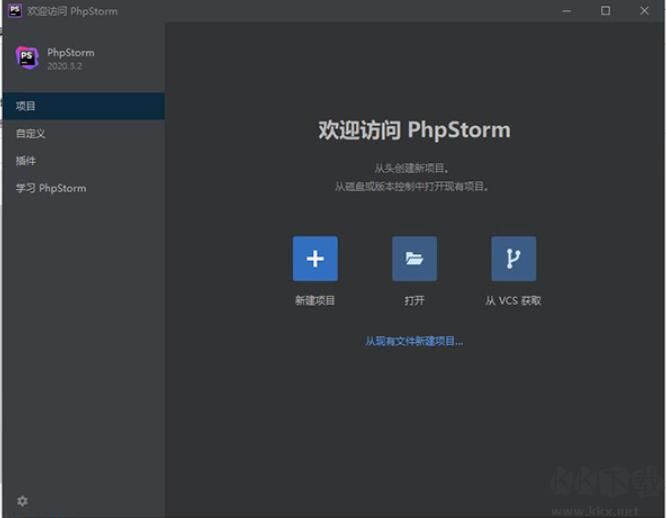Click the PhpStorm logo in the sidebar

coord(27,58)
